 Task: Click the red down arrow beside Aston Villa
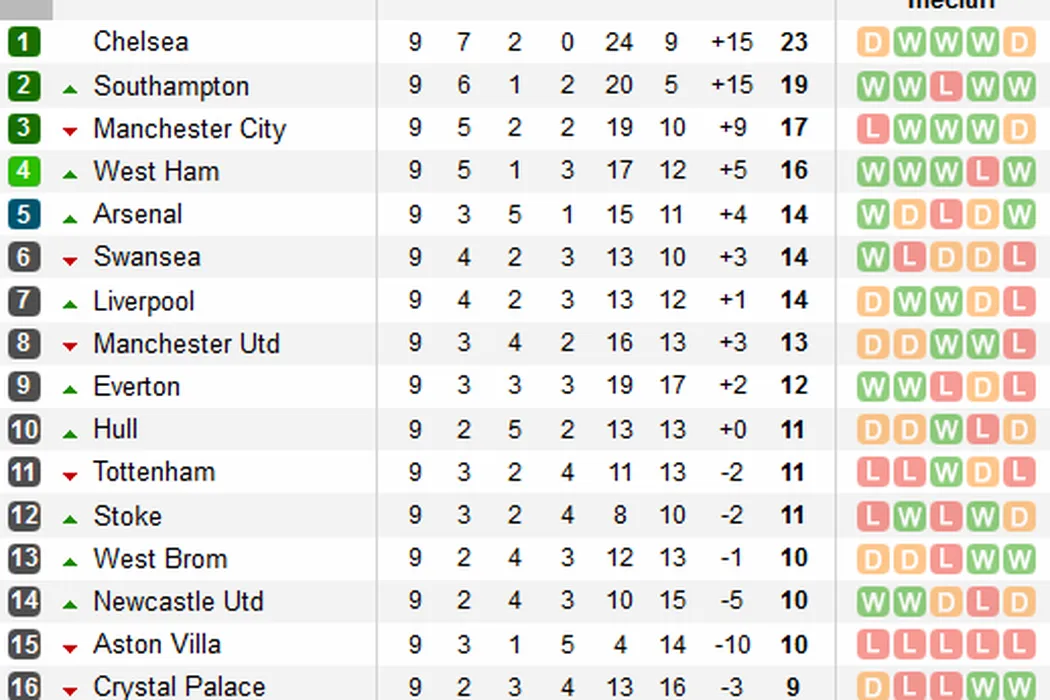click(x=69, y=648)
